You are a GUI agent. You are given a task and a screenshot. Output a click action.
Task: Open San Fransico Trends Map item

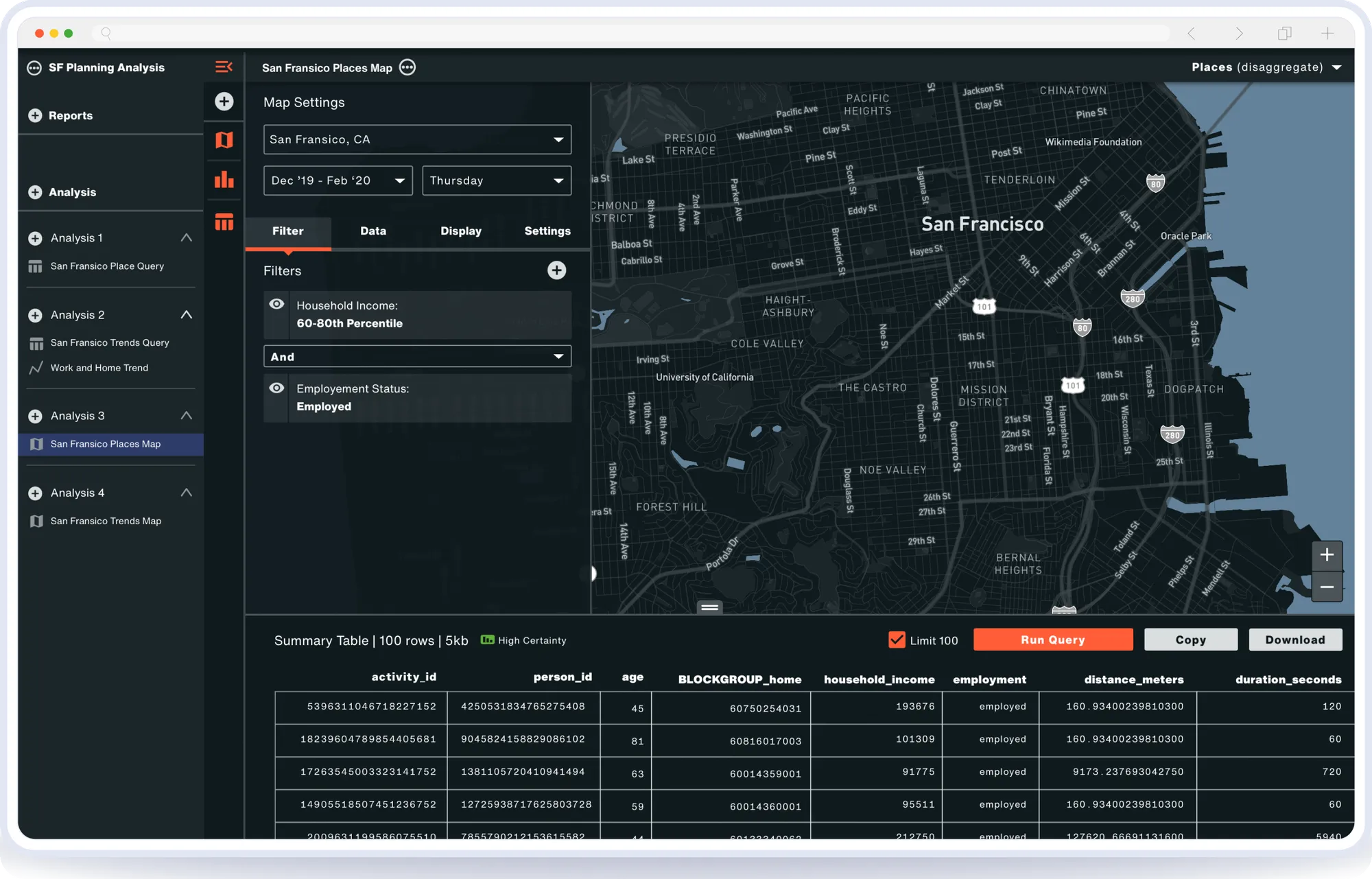pyautogui.click(x=106, y=521)
